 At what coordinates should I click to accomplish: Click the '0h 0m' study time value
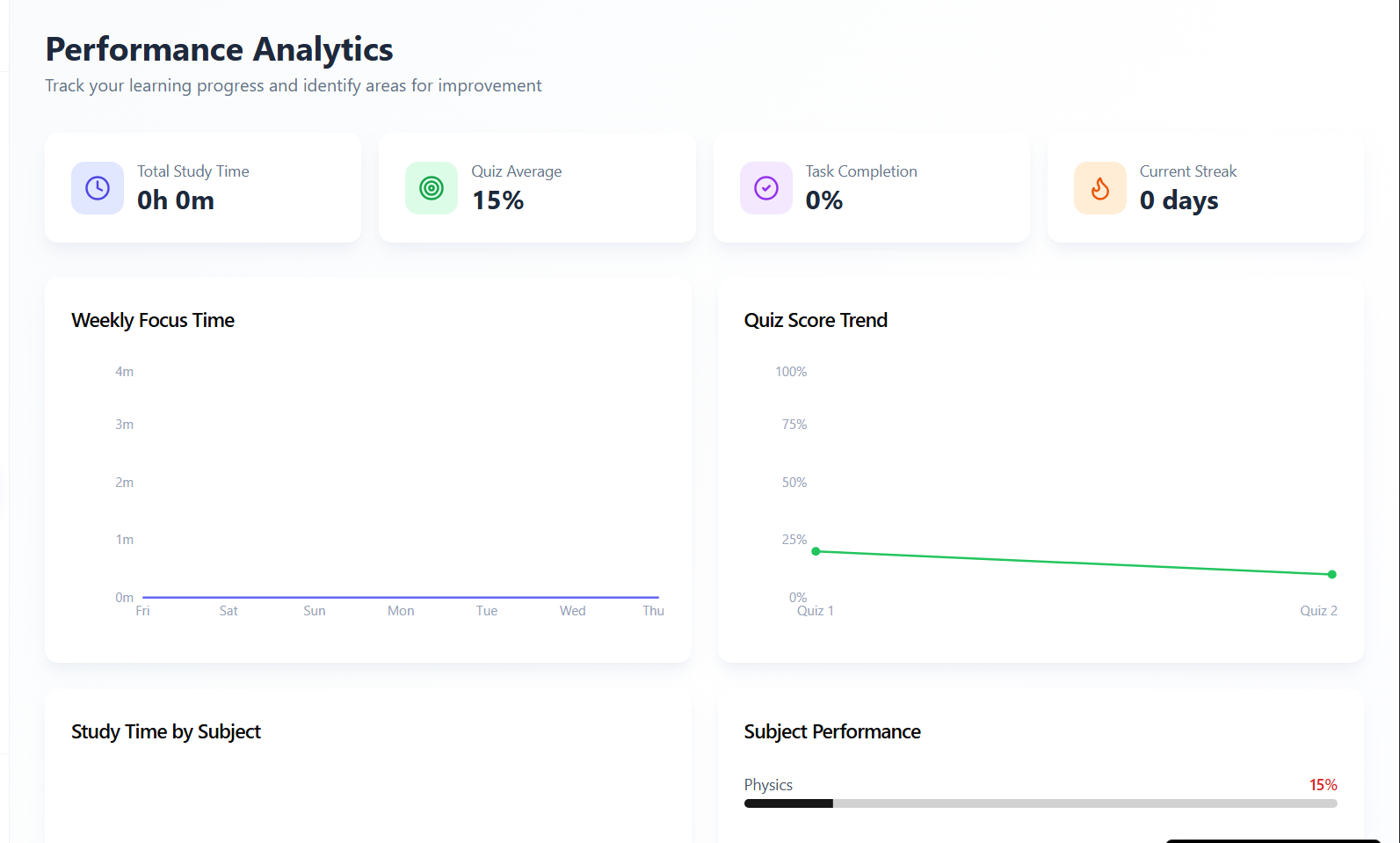tap(176, 200)
